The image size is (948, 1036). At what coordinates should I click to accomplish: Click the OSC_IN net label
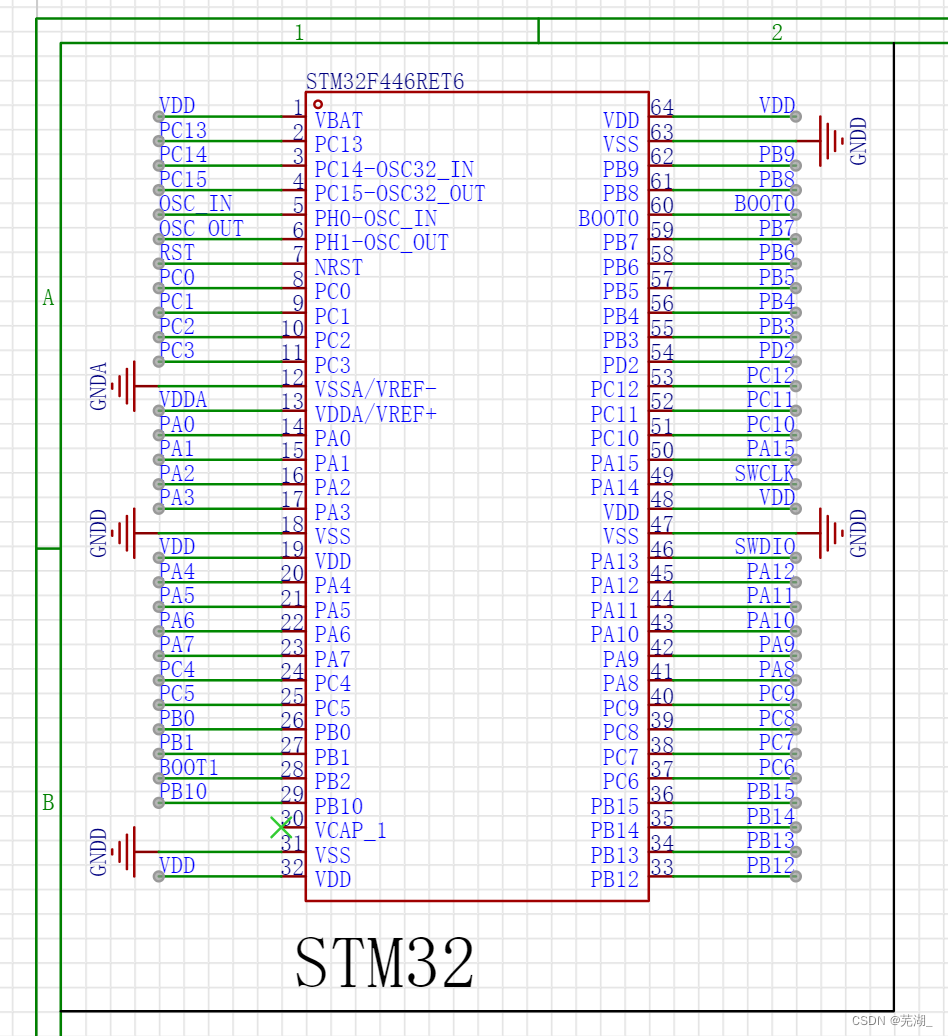pyautogui.click(x=196, y=204)
